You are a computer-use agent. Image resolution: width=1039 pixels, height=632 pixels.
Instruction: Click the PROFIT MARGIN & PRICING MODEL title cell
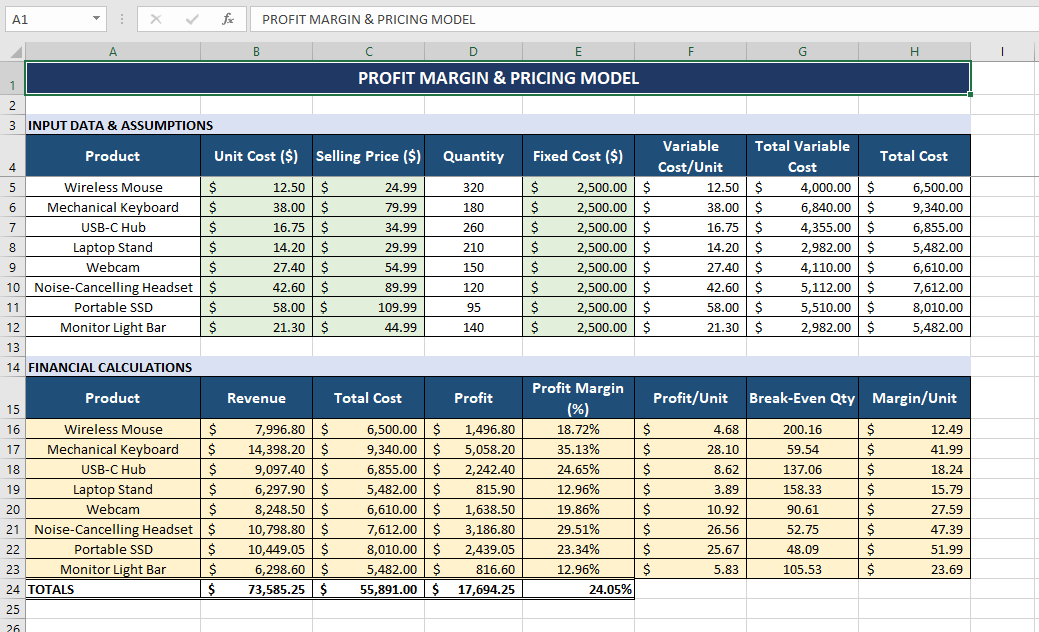coord(498,78)
